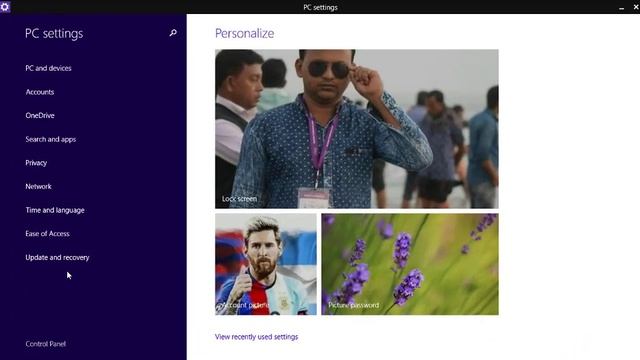The height and width of the screenshot is (360, 640).
Task: Minimize the PC settings window
Action: click(x=621, y=7)
